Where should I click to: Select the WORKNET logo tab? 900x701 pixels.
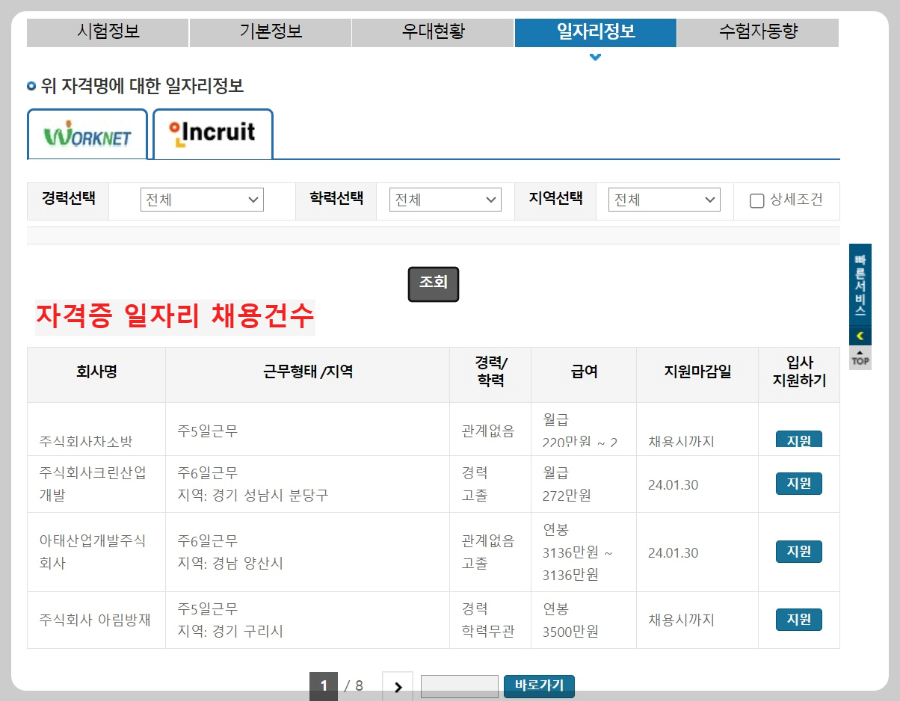tap(87, 134)
